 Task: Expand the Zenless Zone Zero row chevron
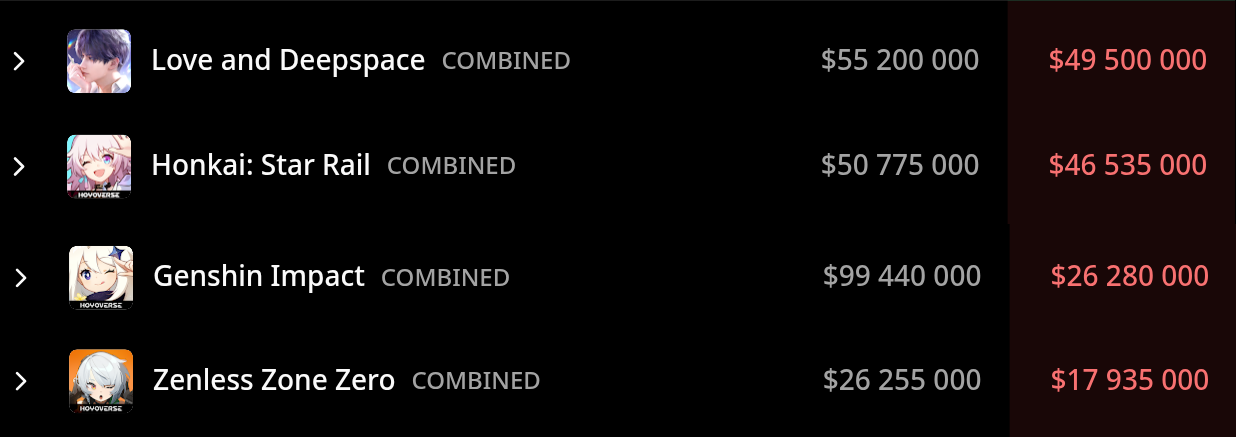(21, 381)
